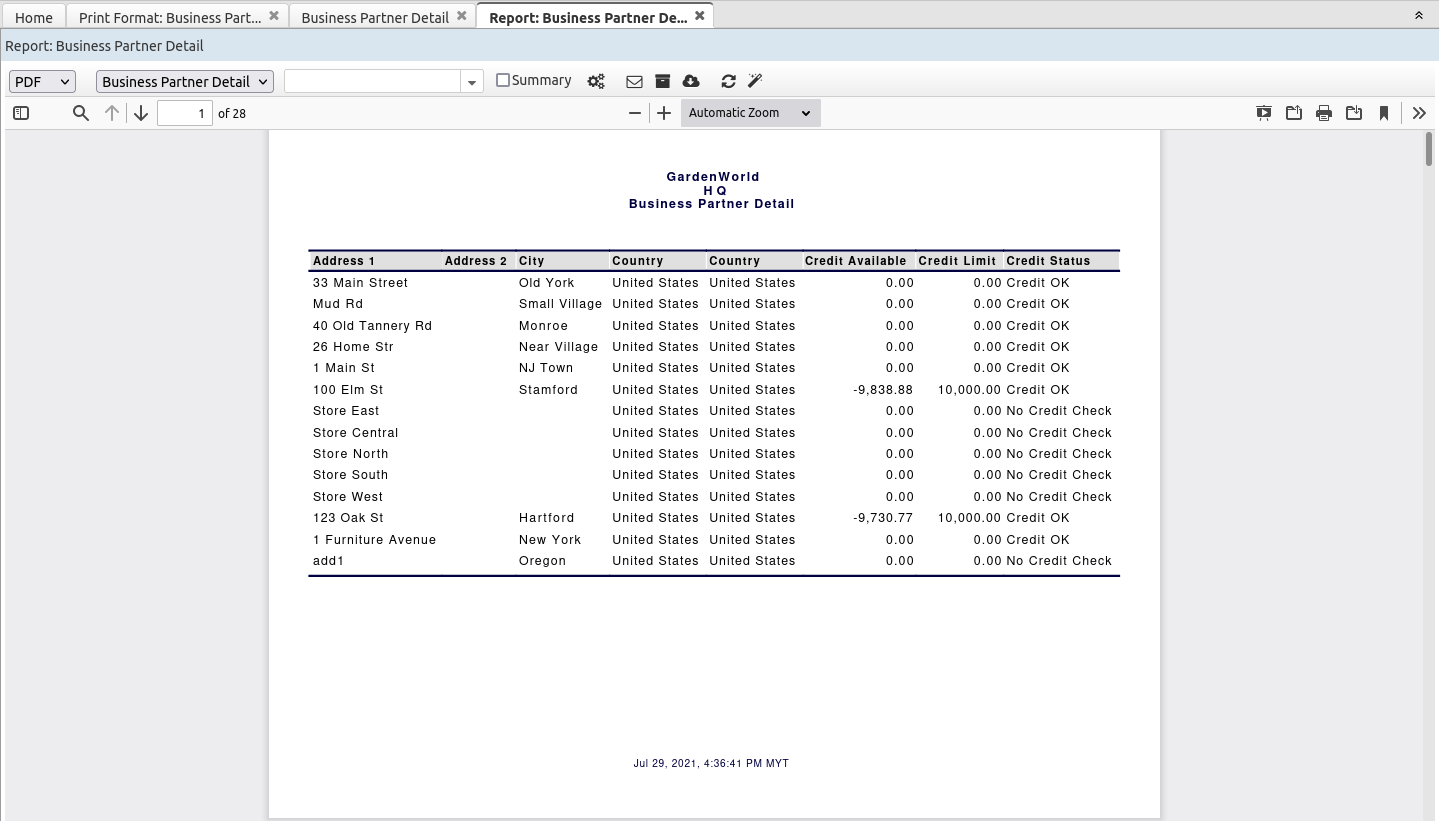Open the Find search icon
The width and height of the screenshot is (1439, 821).
click(x=80, y=113)
